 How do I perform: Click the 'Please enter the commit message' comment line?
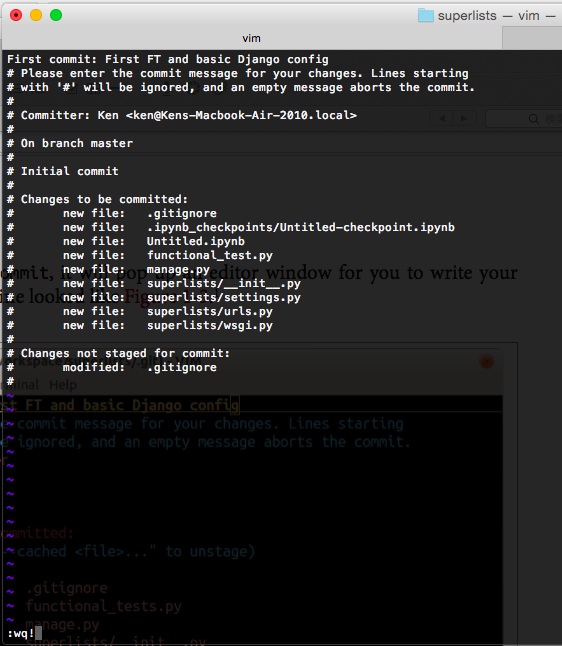pos(238,73)
